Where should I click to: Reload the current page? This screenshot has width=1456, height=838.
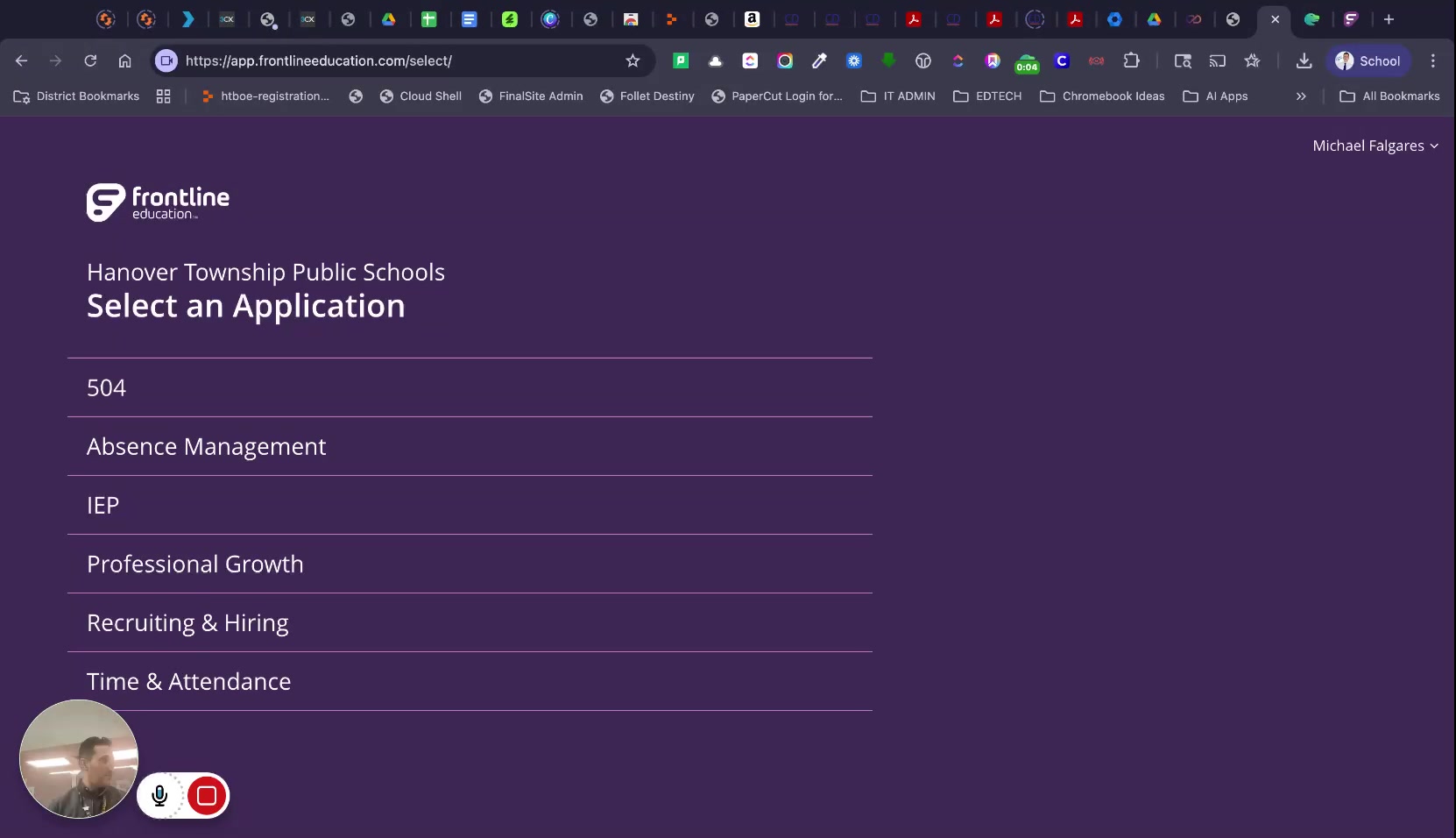pos(90,60)
